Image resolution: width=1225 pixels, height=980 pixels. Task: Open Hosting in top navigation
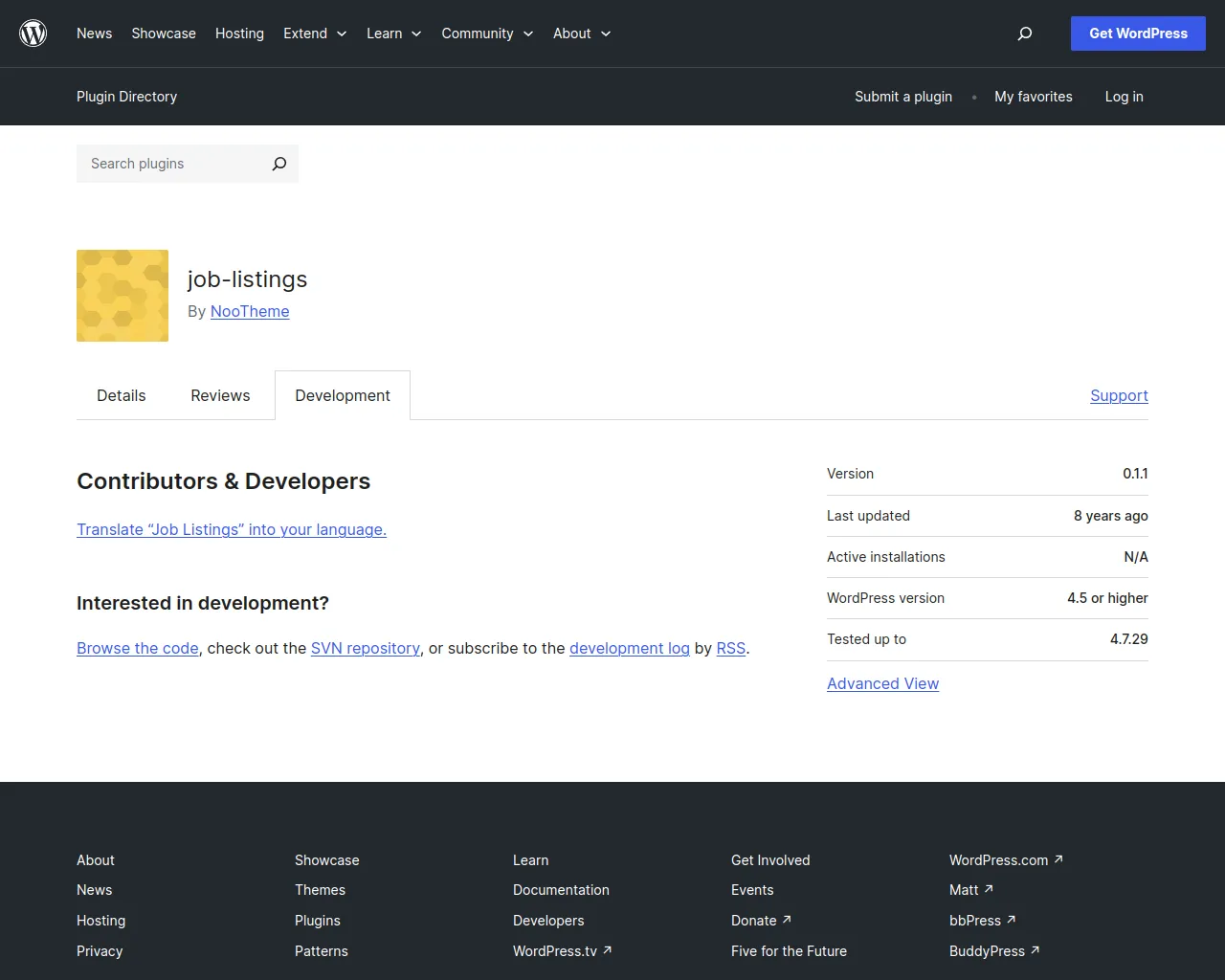(239, 33)
